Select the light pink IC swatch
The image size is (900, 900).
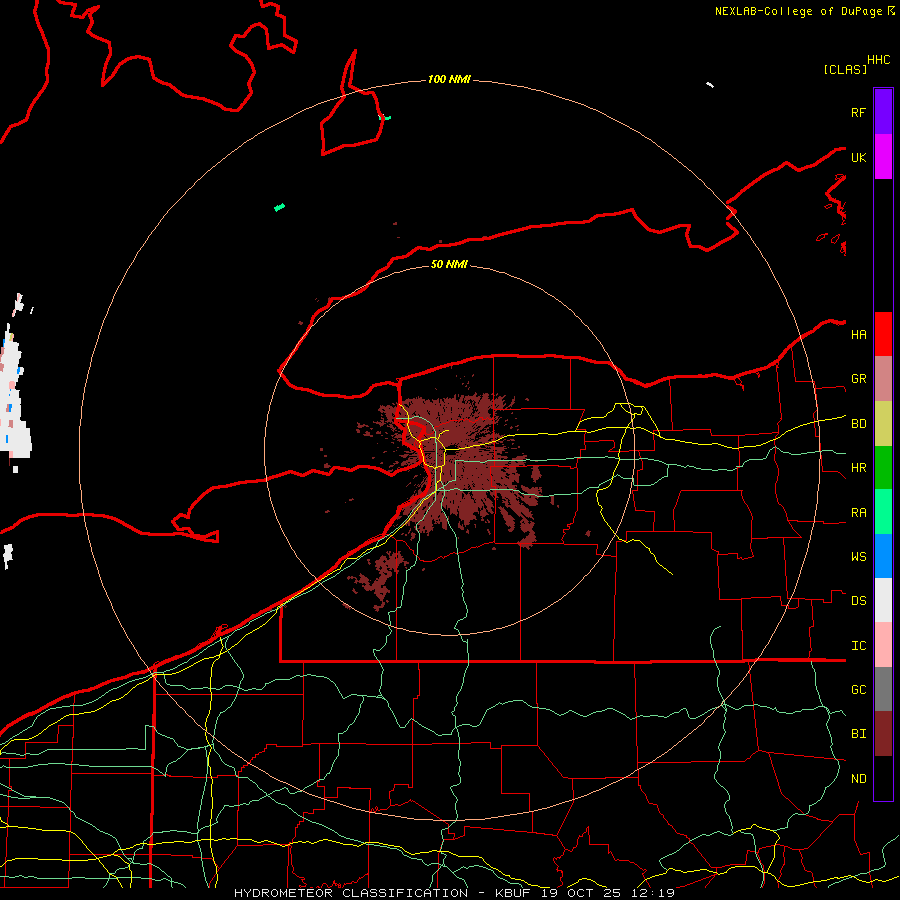[x=883, y=645]
